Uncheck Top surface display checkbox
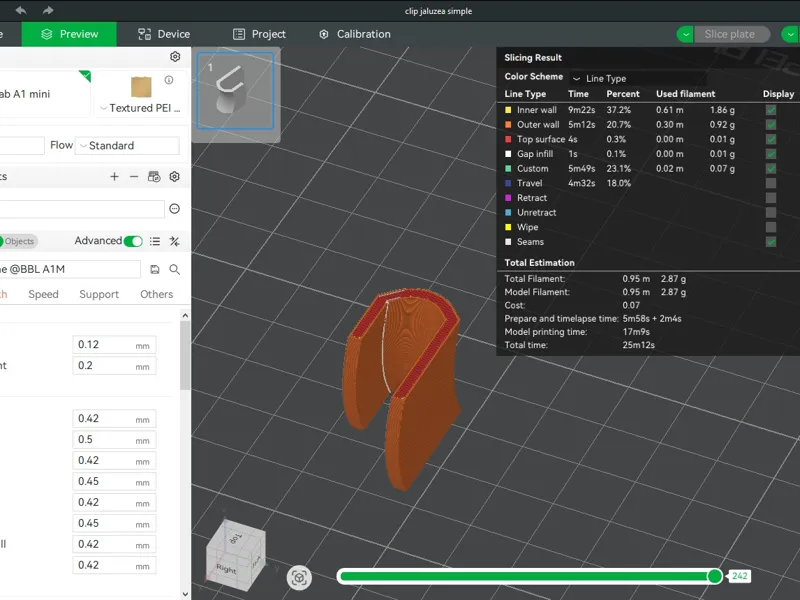 (771, 139)
